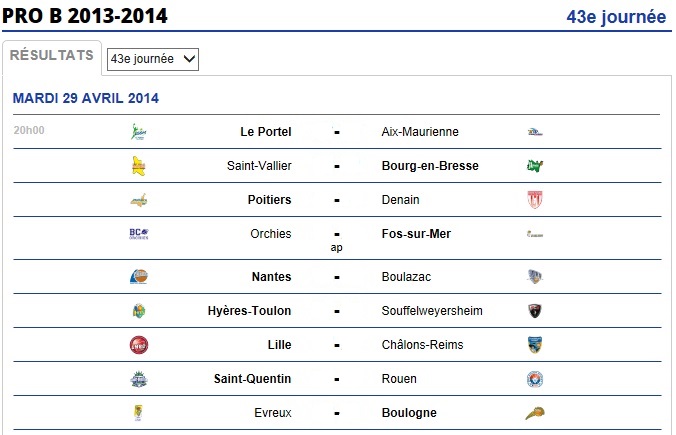Click the Saint-Quentin team name

pos(252,379)
